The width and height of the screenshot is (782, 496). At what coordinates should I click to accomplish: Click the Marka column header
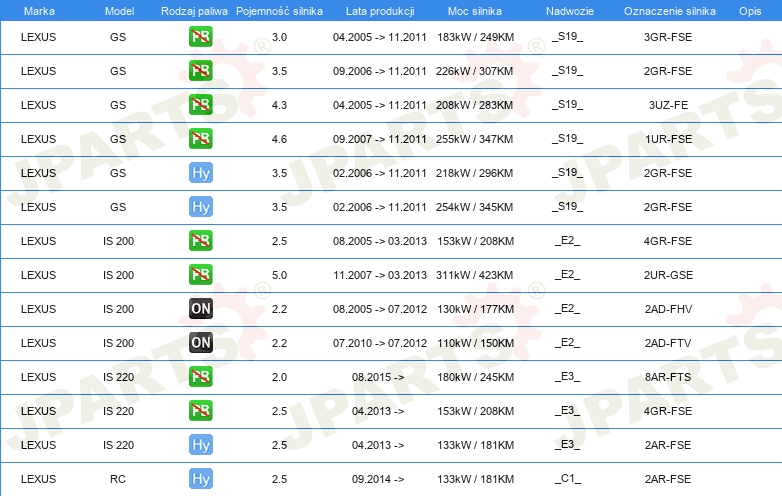coord(39,11)
